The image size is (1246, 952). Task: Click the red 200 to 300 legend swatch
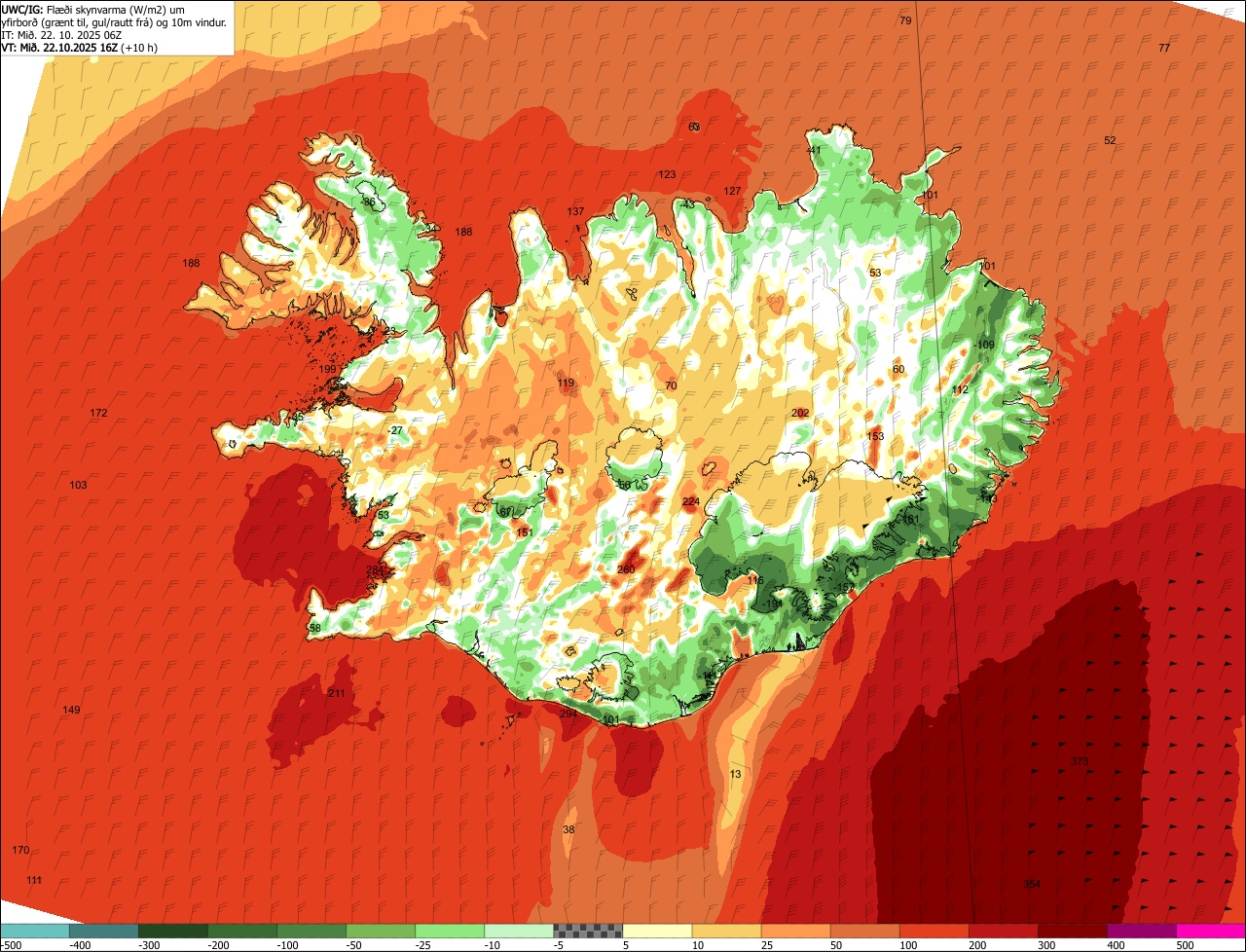tap(1003, 931)
